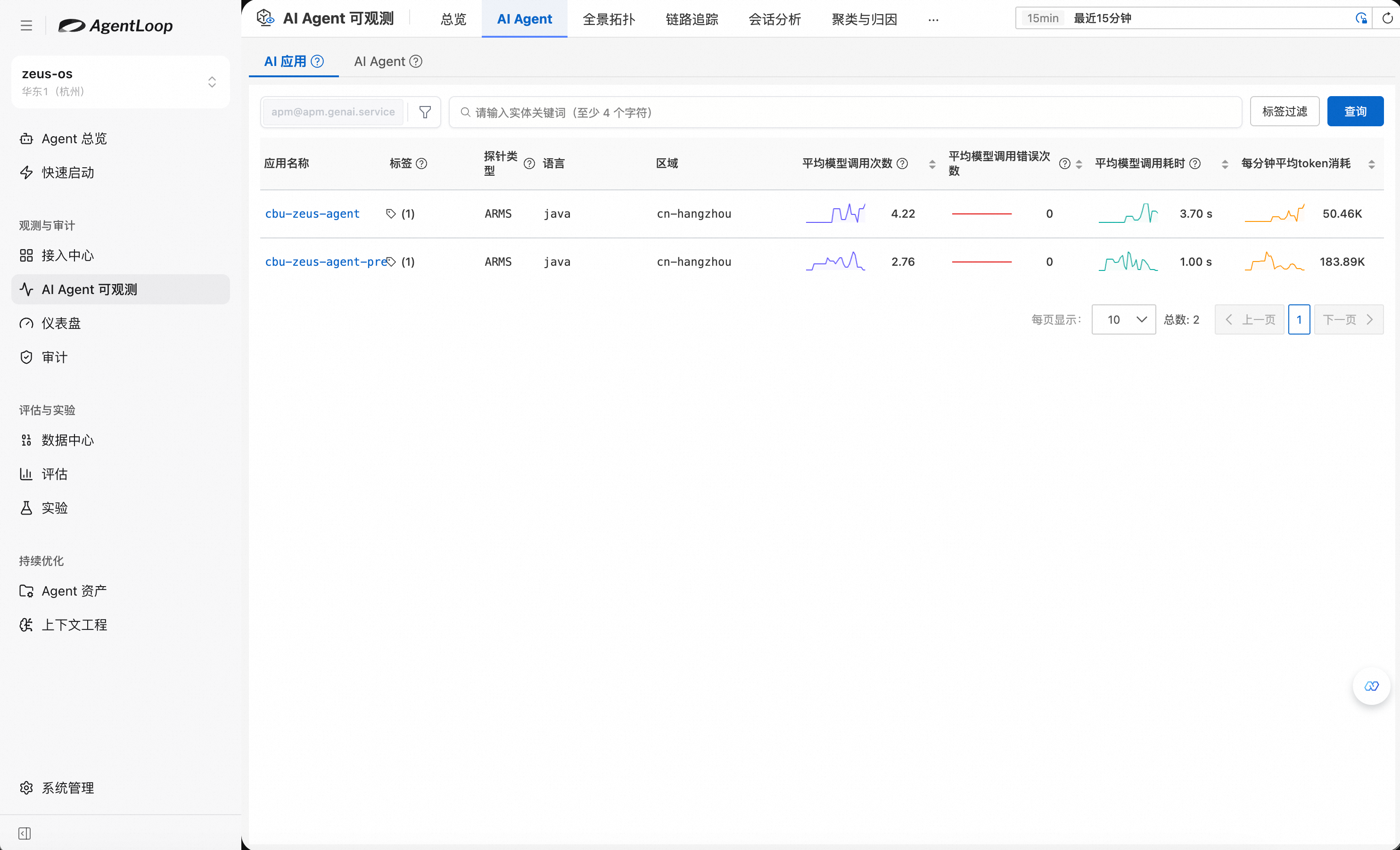
Task: Open 上下文工程 in the sidebar
Action: click(121, 625)
